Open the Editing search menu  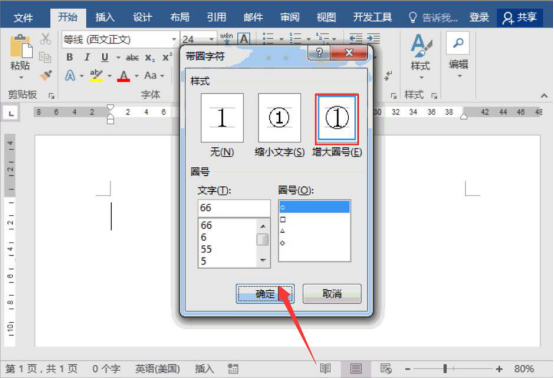[458, 55]
